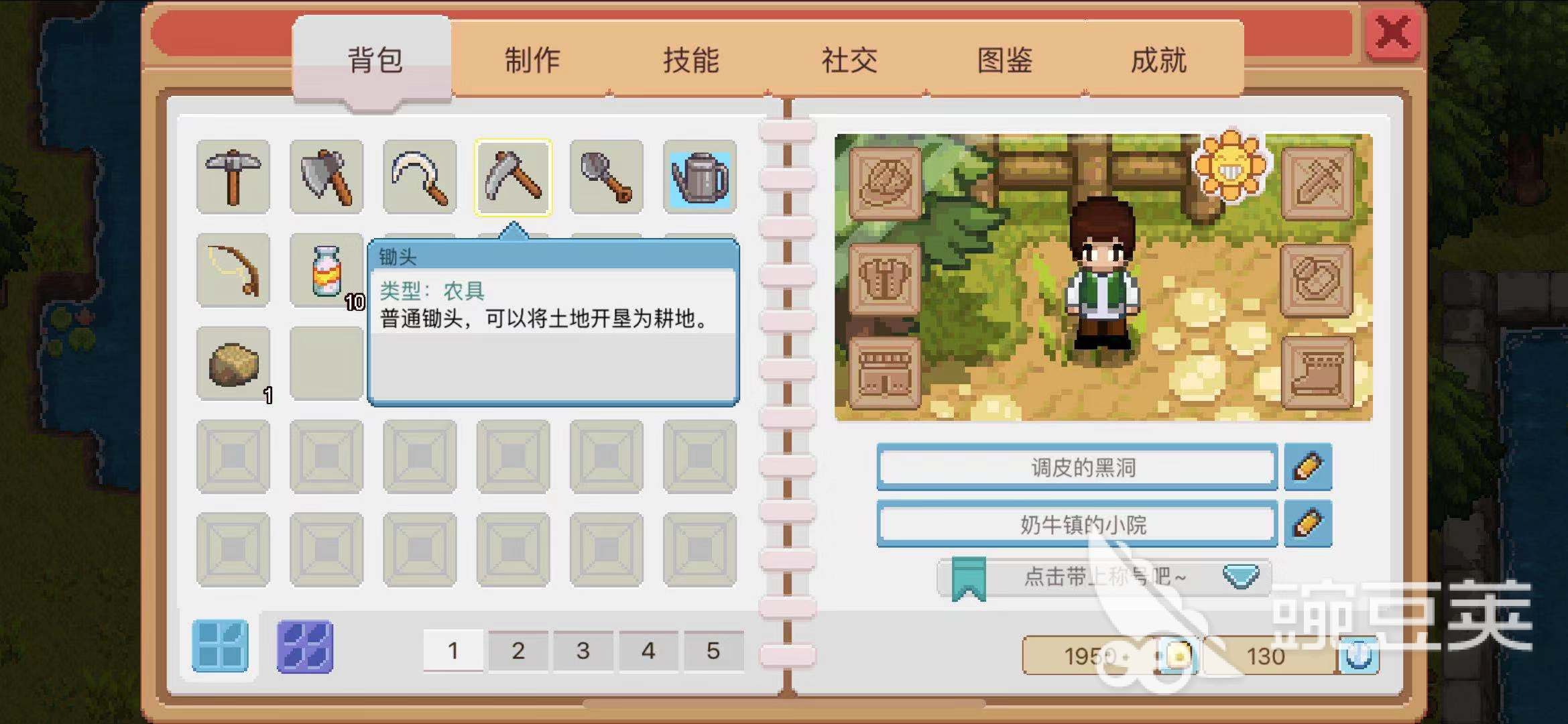Screen dimensions: 1568x724
Task: Open the 技能 skills tab
Action: 691,60
